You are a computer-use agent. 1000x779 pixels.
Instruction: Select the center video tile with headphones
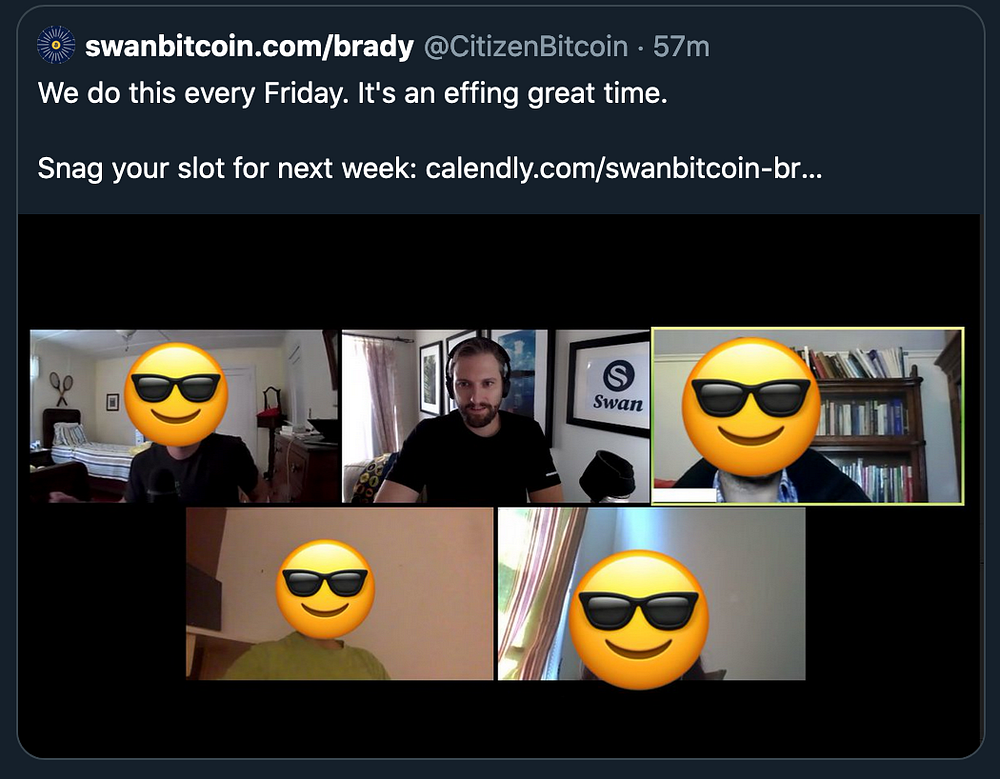pos(496,416)
